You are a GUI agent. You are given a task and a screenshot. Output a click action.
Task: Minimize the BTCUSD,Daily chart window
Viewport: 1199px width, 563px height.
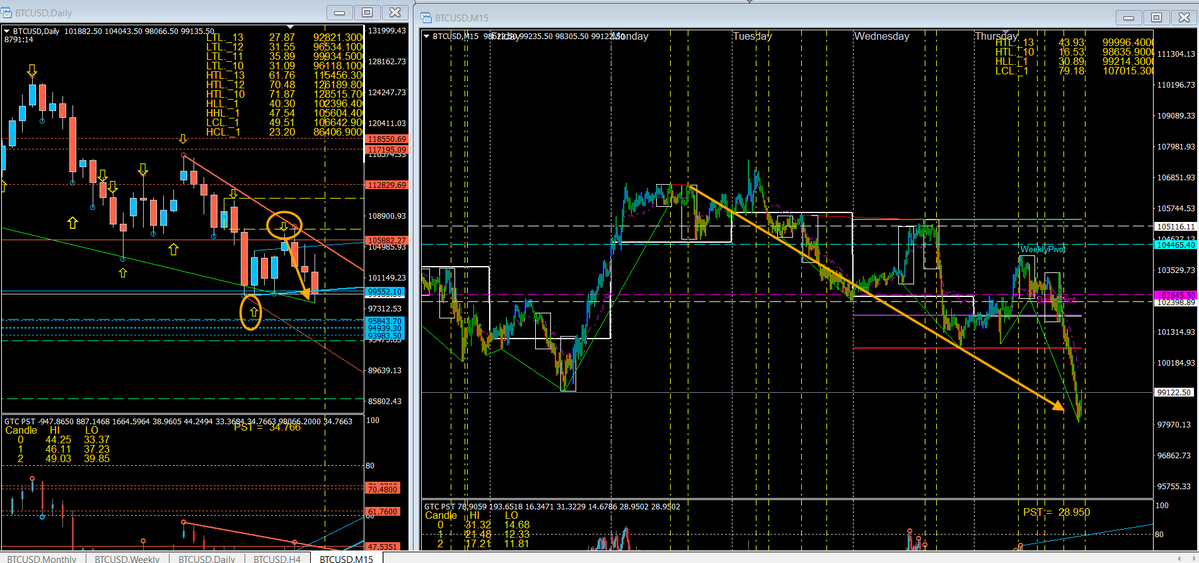(340, 11)
